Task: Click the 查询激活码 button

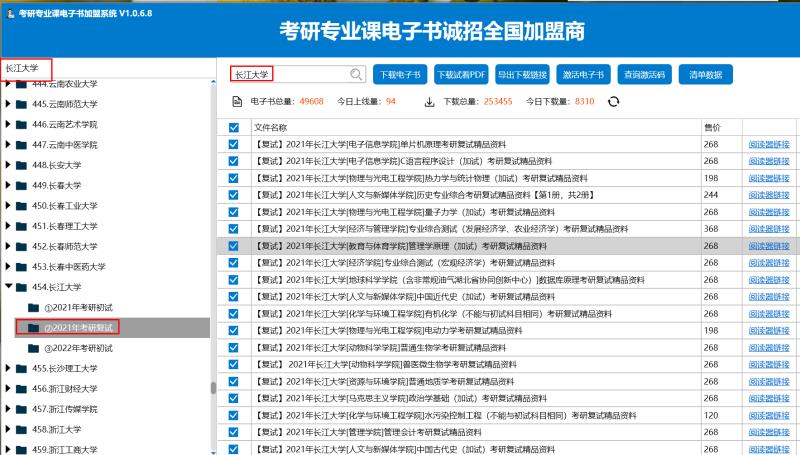Action: click(x=644, y=74)
